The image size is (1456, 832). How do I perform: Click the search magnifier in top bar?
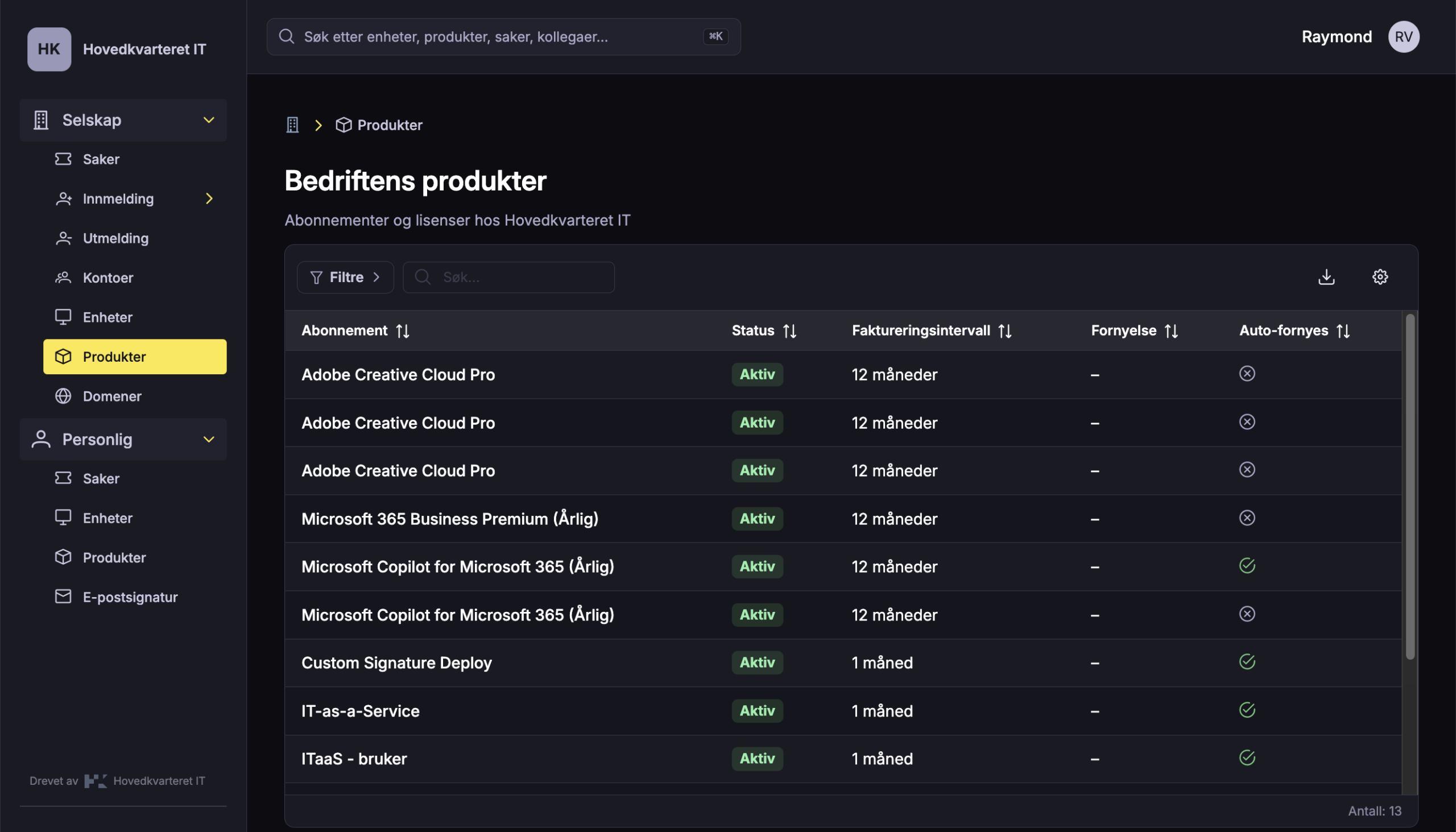click(286, 36)
